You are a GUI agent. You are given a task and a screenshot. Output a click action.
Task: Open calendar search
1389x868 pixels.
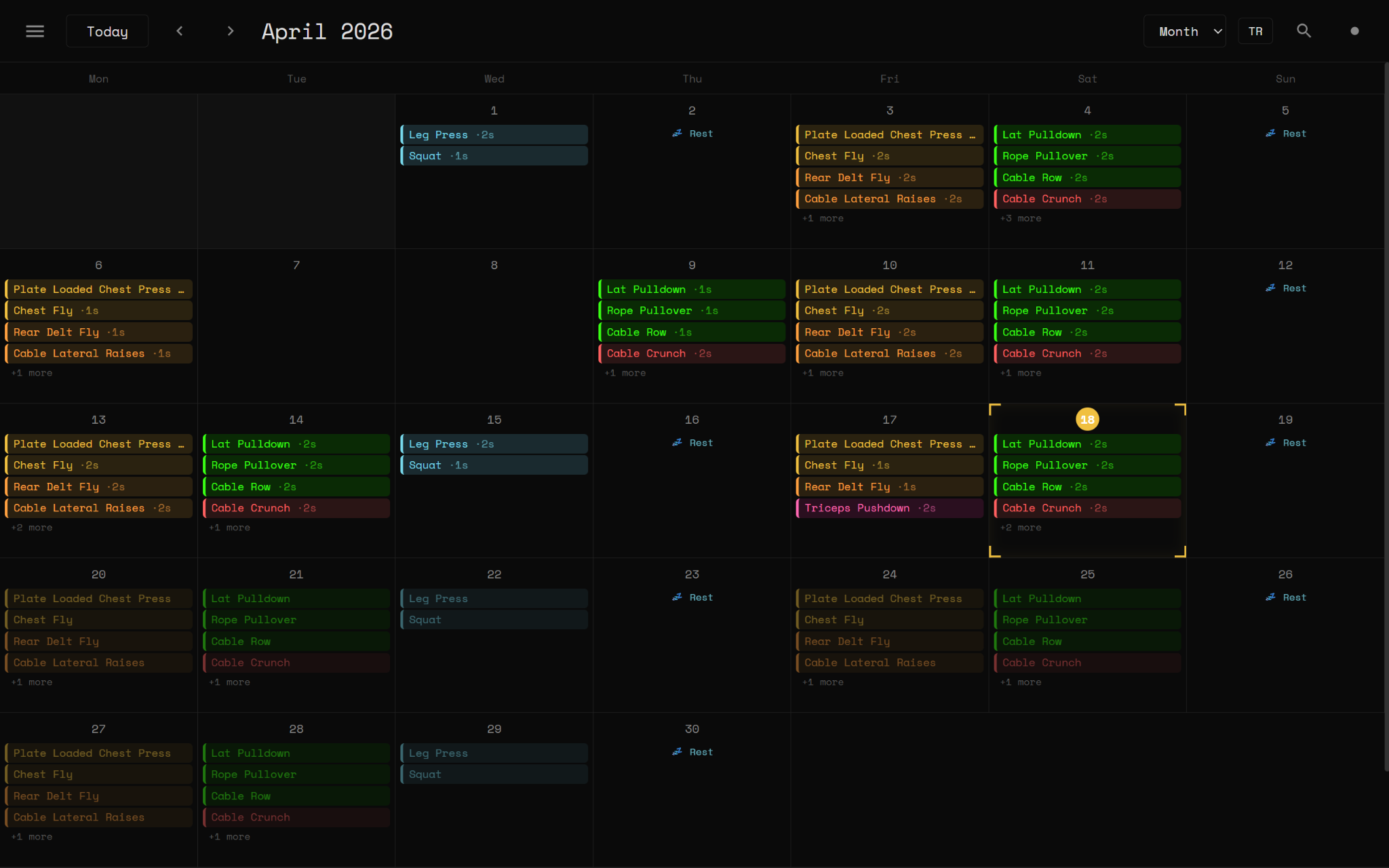[x=1304, y=31]
